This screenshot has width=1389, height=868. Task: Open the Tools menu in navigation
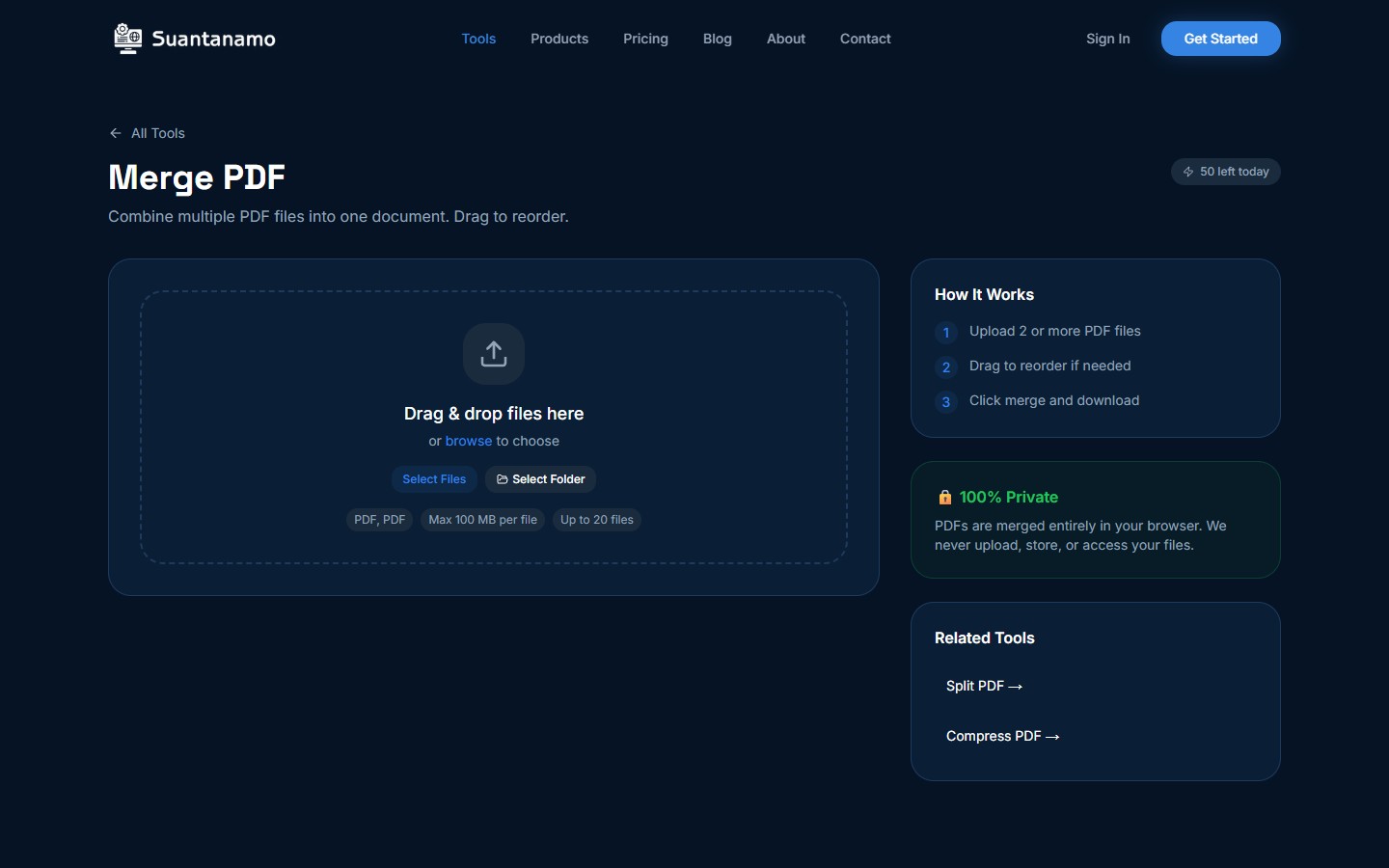[x=478, y=39]
